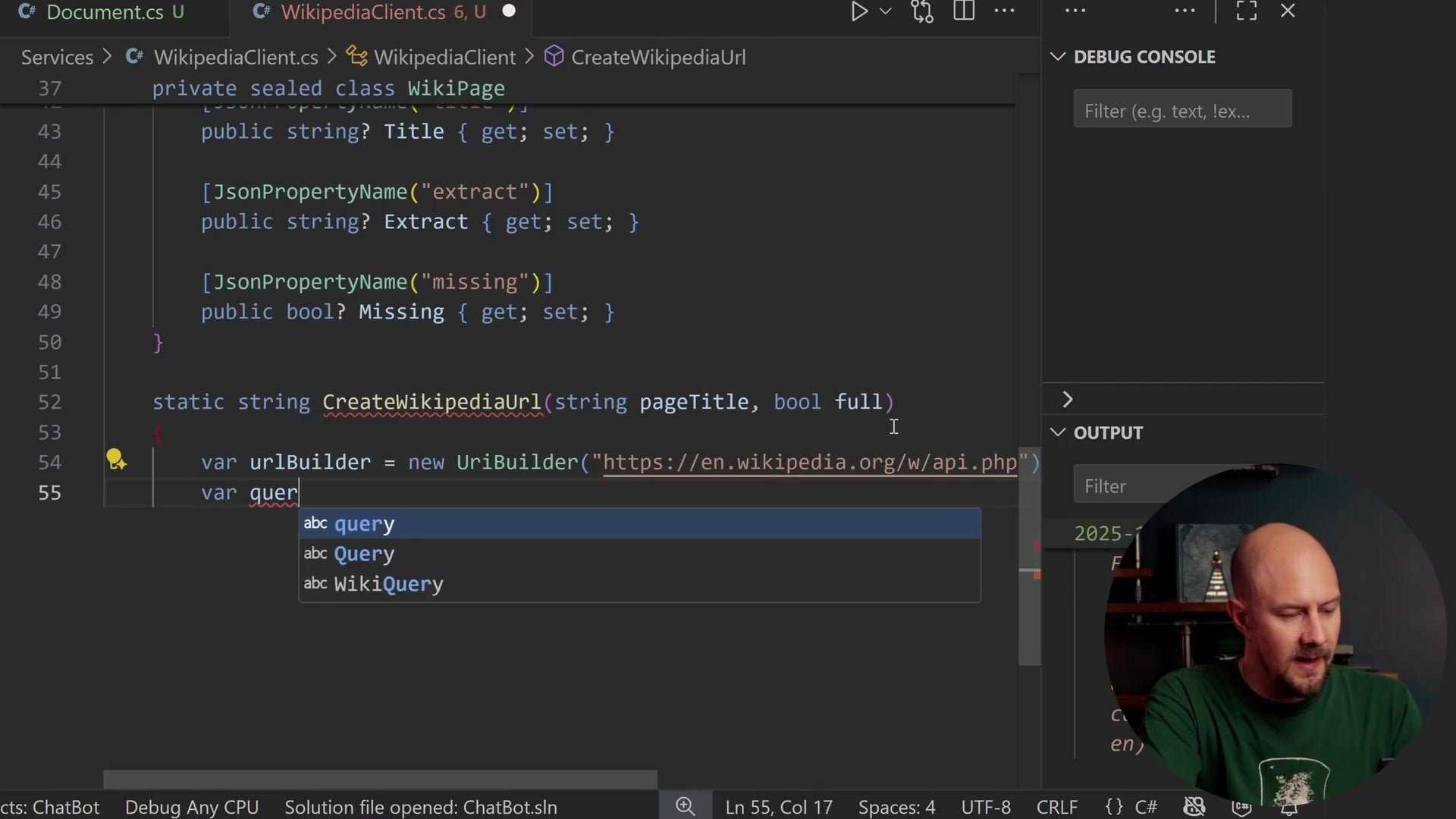Click the lightbulb quick fix icon
Image resolution: width=1456 pixels, height=819 pixels.
click(115, 460)
